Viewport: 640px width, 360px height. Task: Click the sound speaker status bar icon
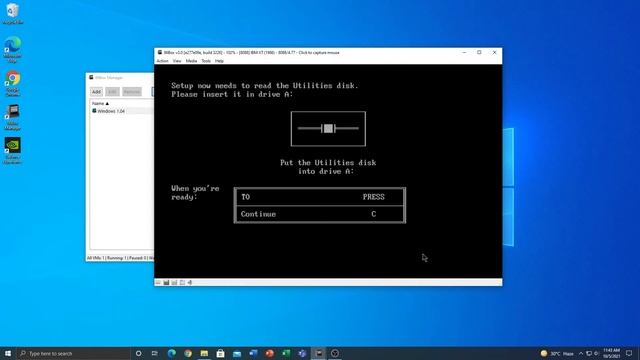click(190, 282)
